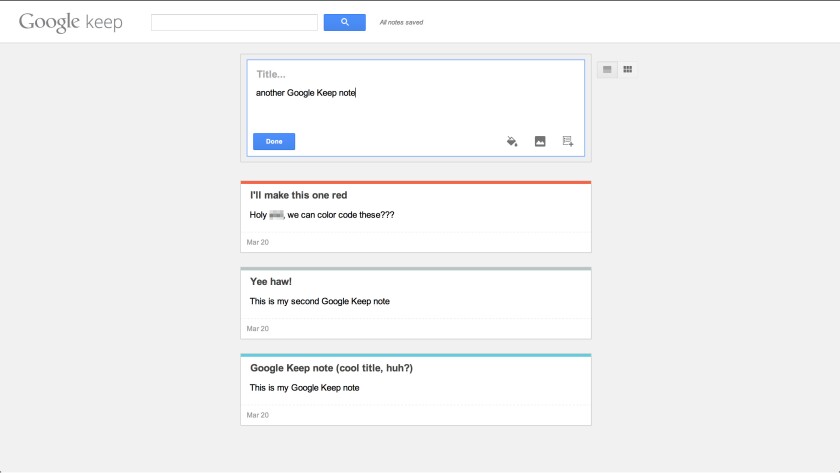This screenshot has width=840, height=473.
Task: Click the note text "another Google Keep note"
Action: (x=305, y=93)
